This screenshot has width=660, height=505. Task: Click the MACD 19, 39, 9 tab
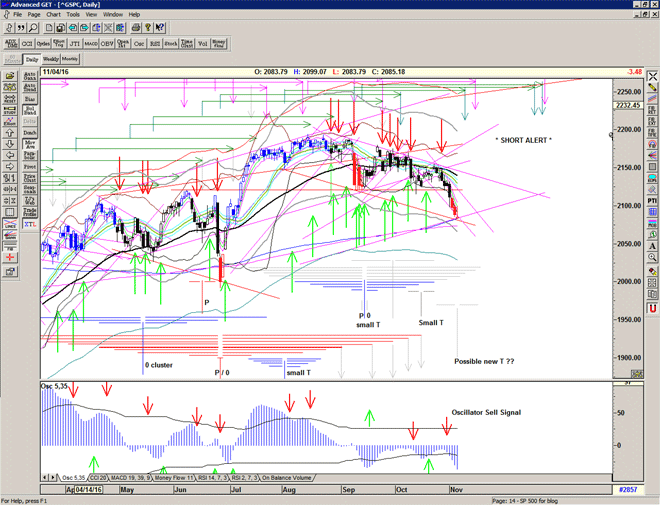point(132,478)
